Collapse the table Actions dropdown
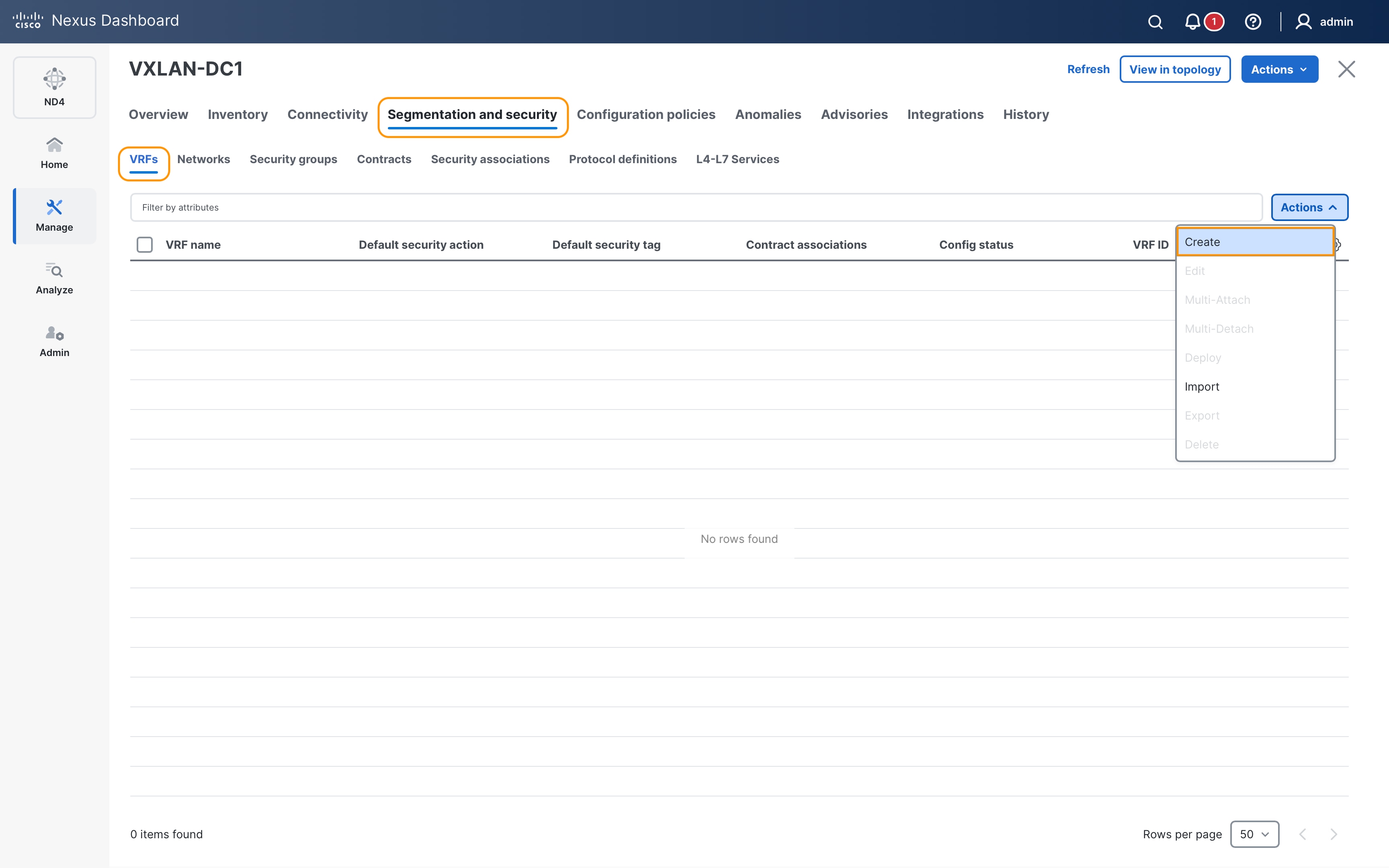1389x868 pixels. (1309, 207)
